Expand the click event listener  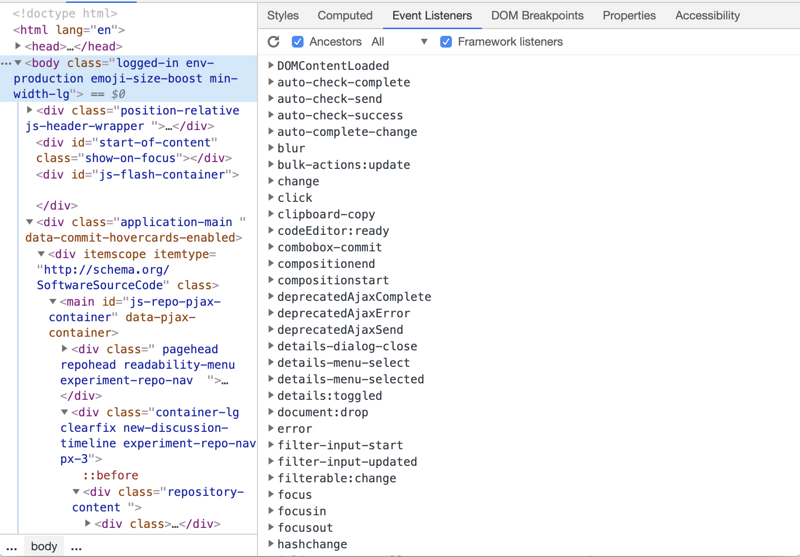click(272, 198)
